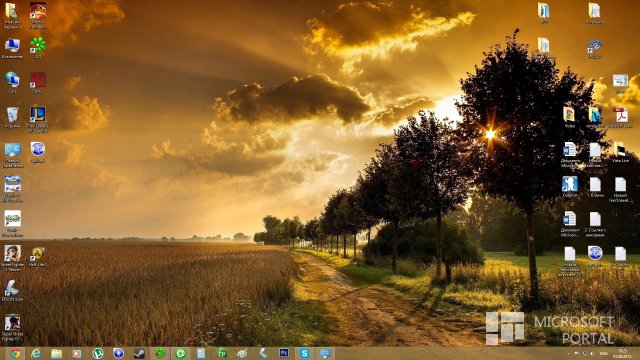Open the blue compass taskbar icon

tap(118, 353)
